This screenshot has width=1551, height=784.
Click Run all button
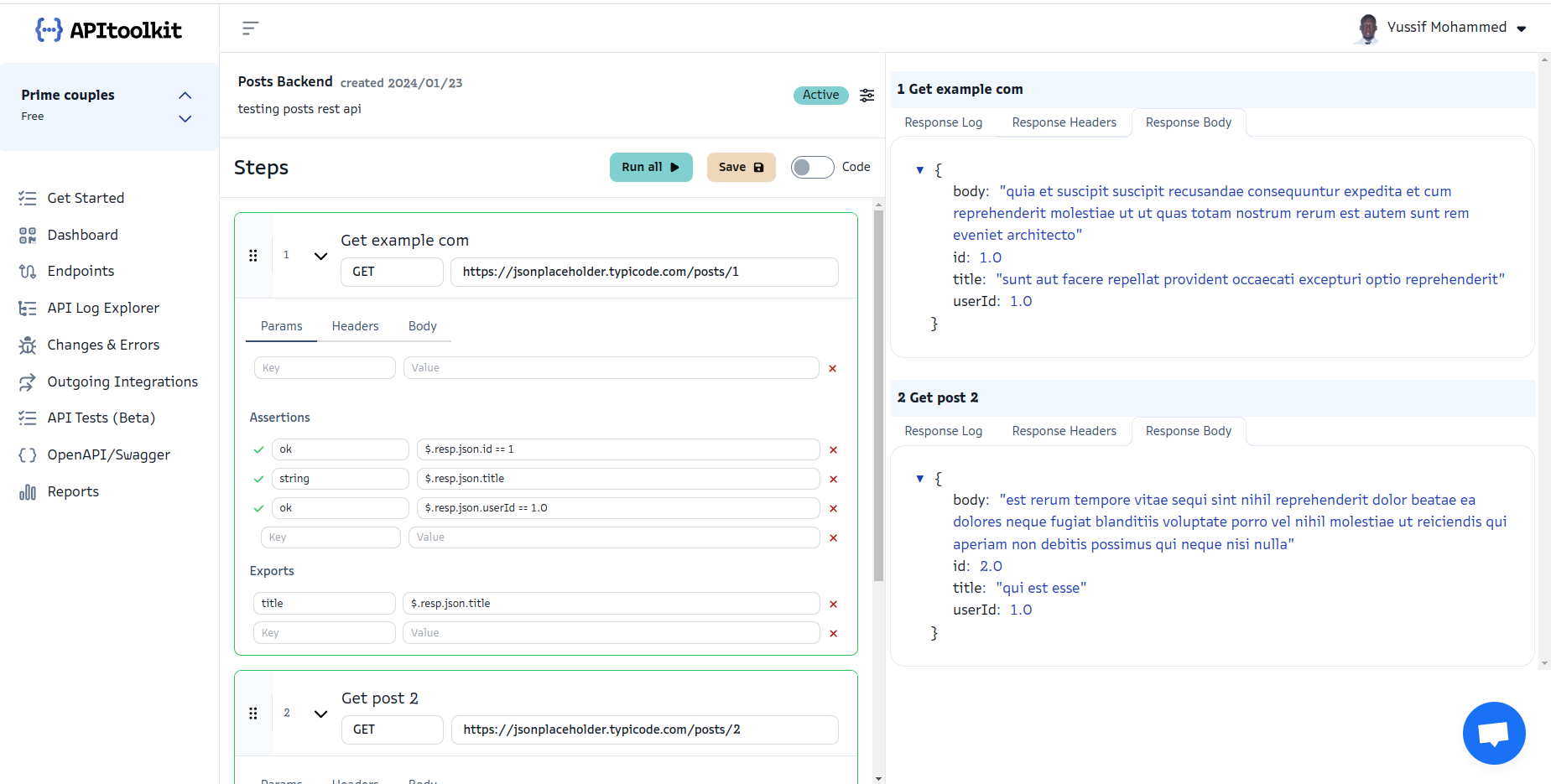pos(651,167)
